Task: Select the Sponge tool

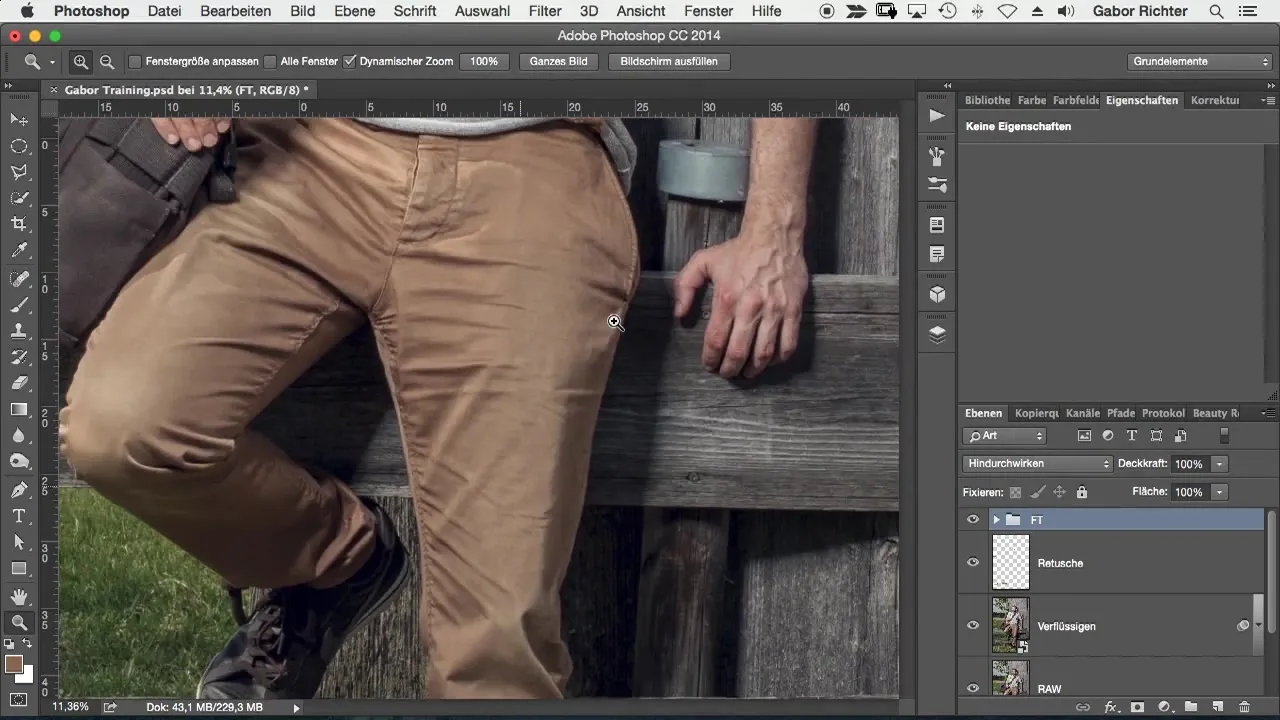Action: pyautogui.click(x=18, y=461)
